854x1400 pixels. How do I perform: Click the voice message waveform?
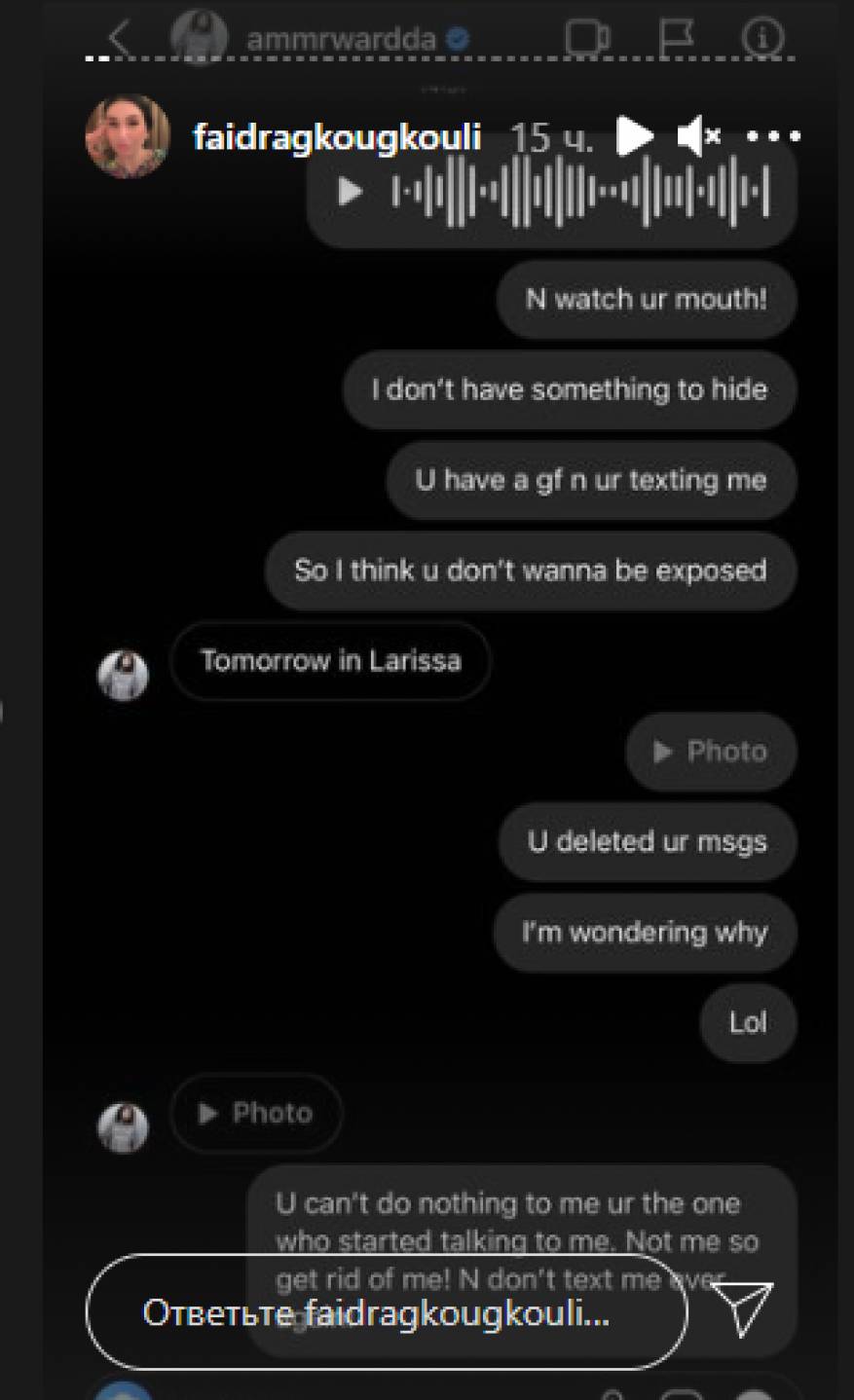coord(581,192)
